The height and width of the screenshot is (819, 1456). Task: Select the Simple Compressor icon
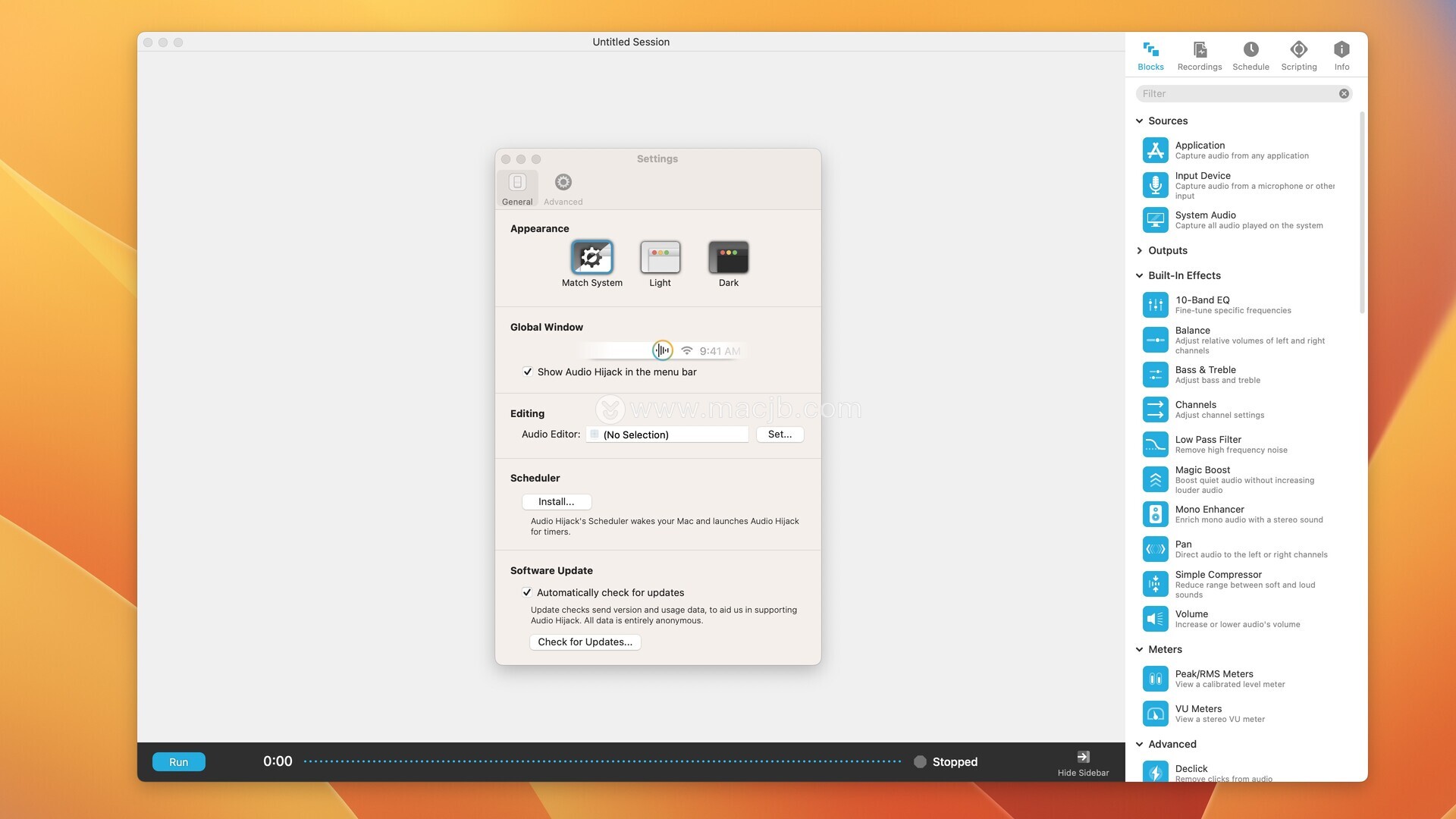(1155, 584)
